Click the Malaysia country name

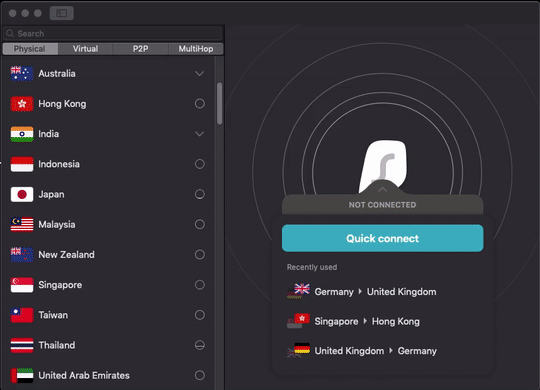(57, 225)
